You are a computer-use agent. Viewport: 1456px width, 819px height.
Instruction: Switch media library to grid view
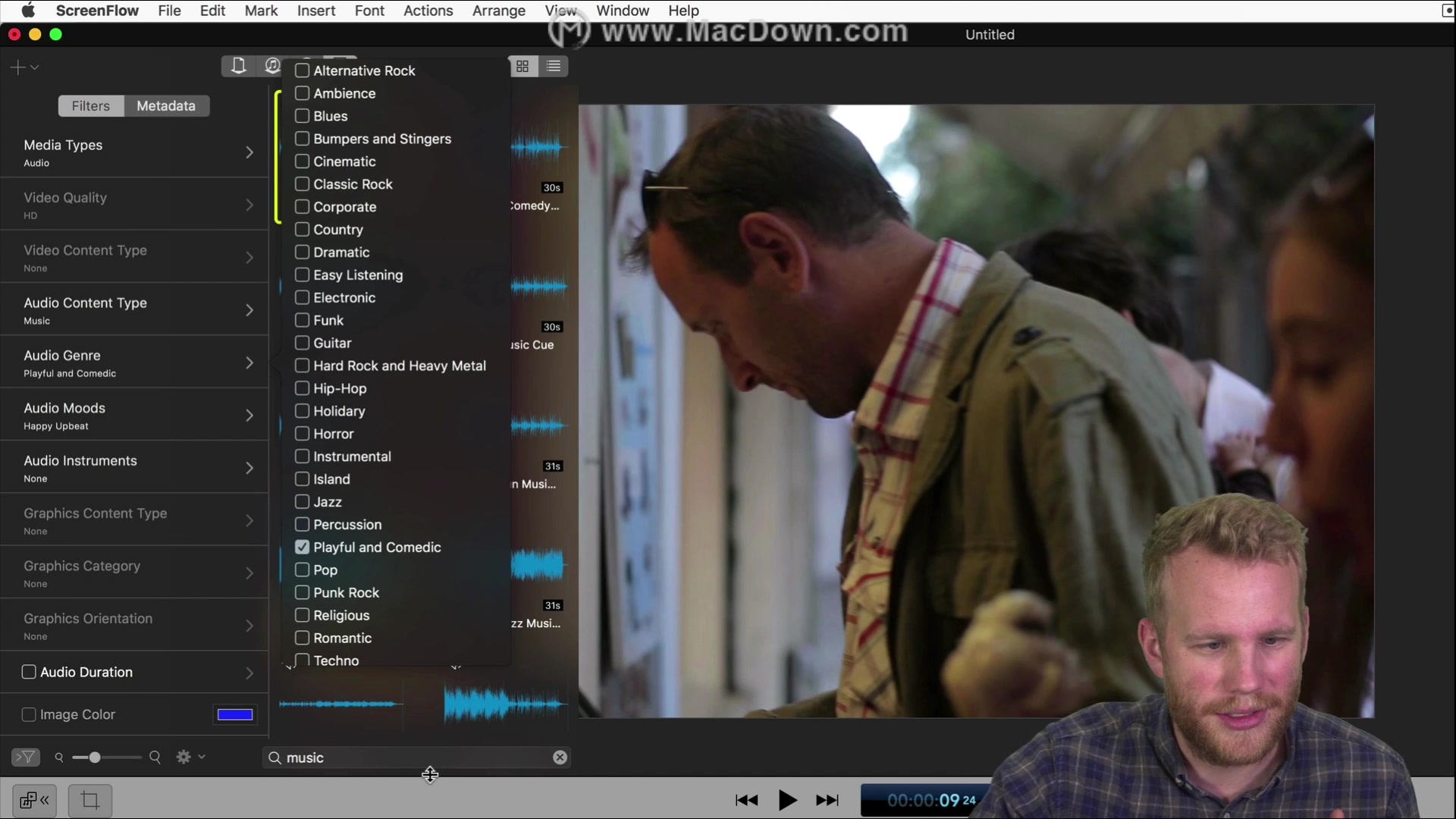[522, 67]
